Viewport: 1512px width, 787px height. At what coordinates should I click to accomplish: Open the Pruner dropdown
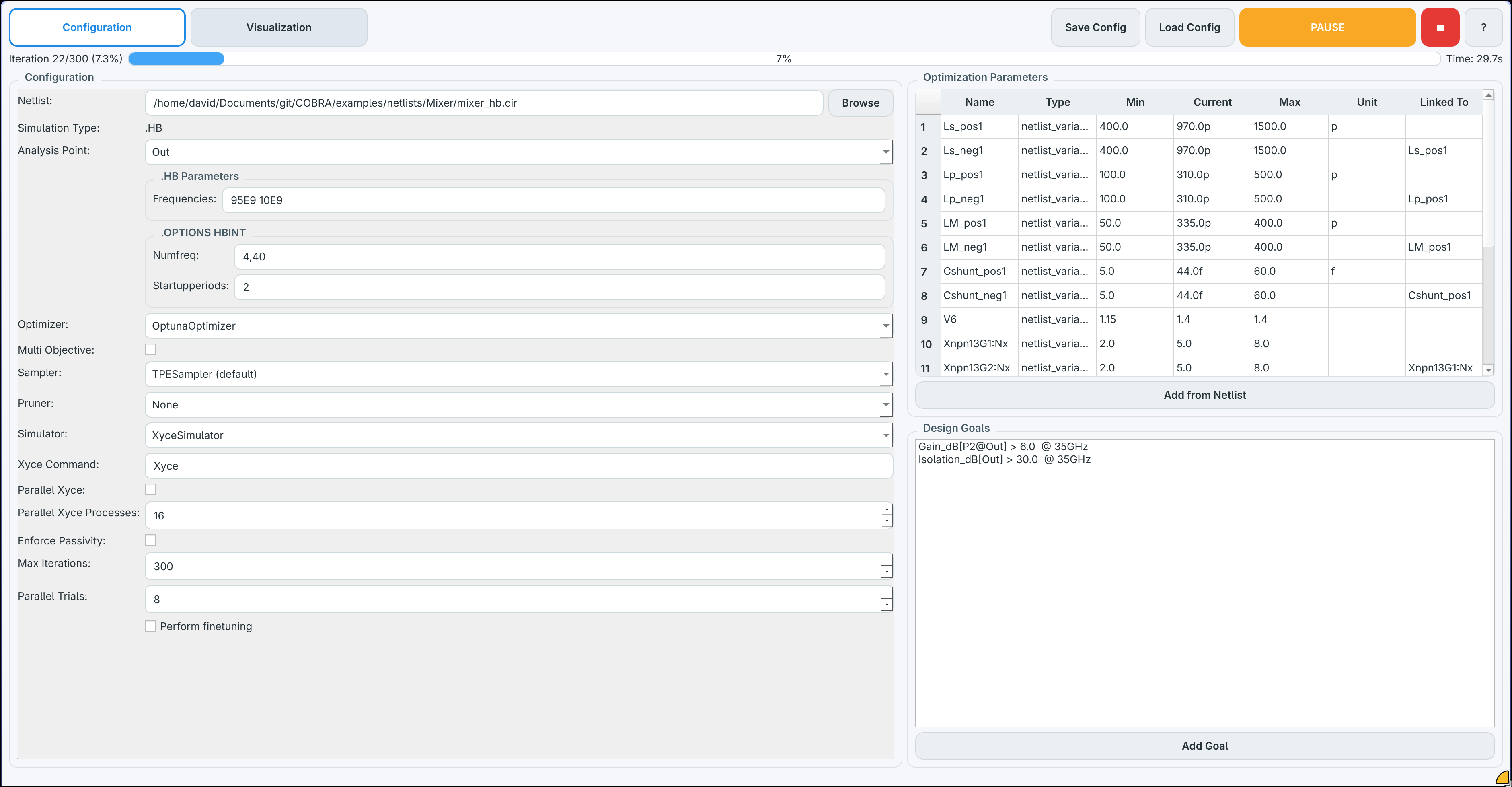click(518, 405)
